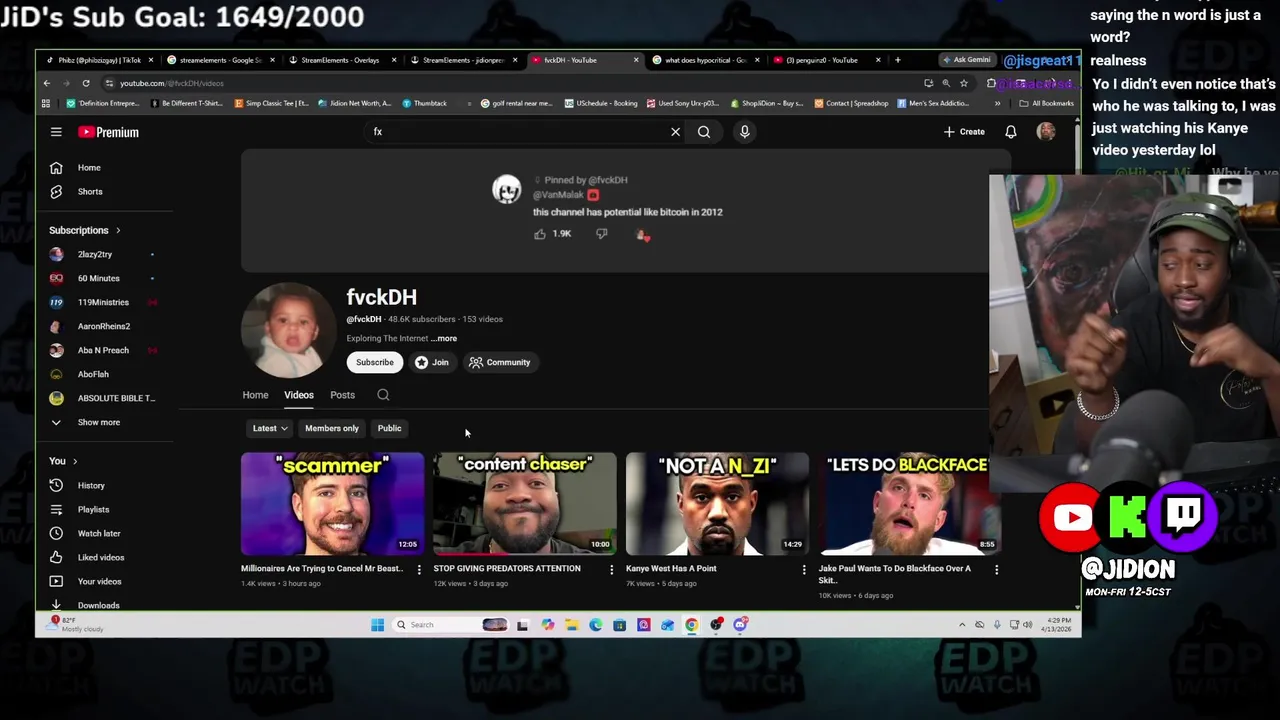Switch to Phibz TikTok browser tab
The height and width of the screenshot is (720, 1280).
click(97, 60)
